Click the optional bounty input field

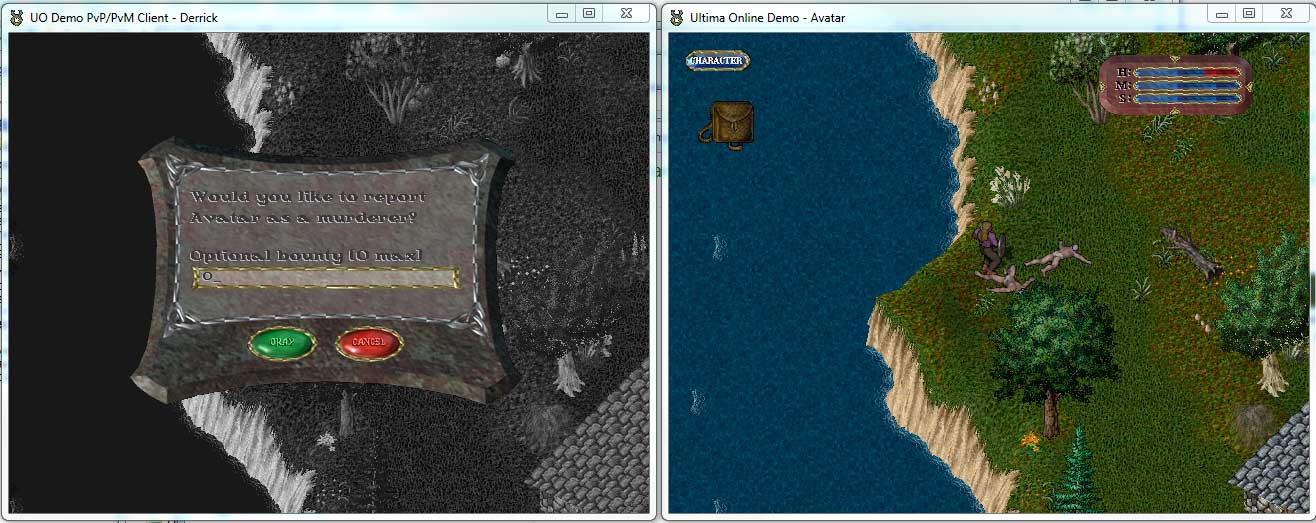(326, 277)
